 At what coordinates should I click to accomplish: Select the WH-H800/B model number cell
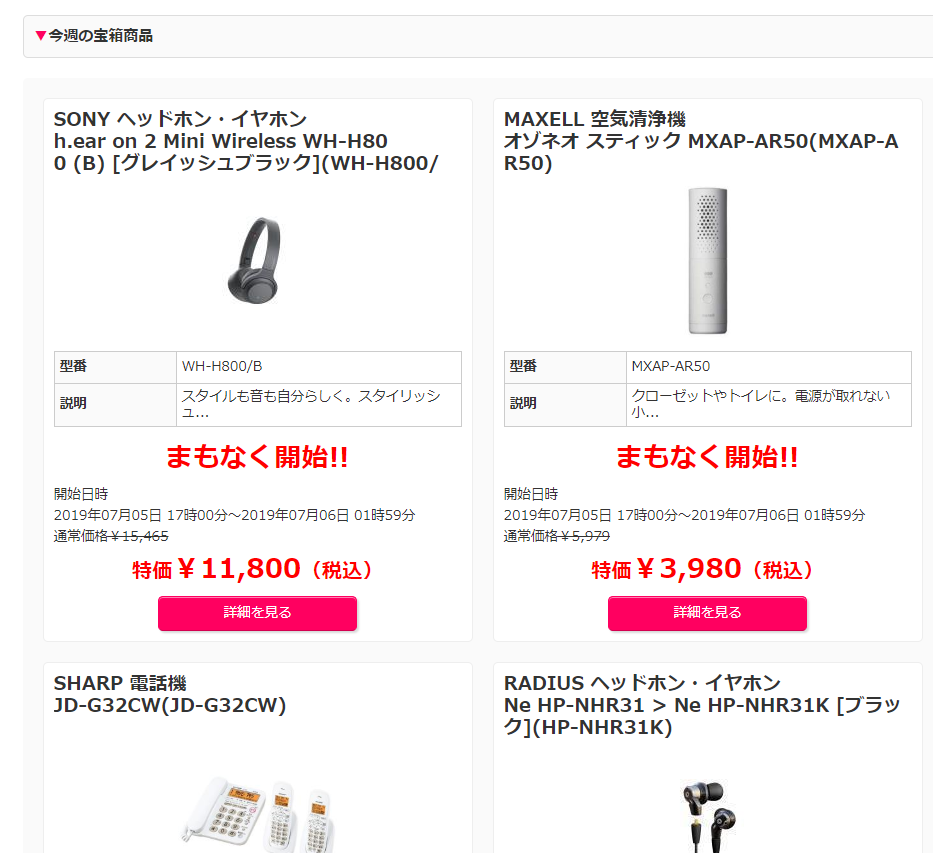point(319,367)
